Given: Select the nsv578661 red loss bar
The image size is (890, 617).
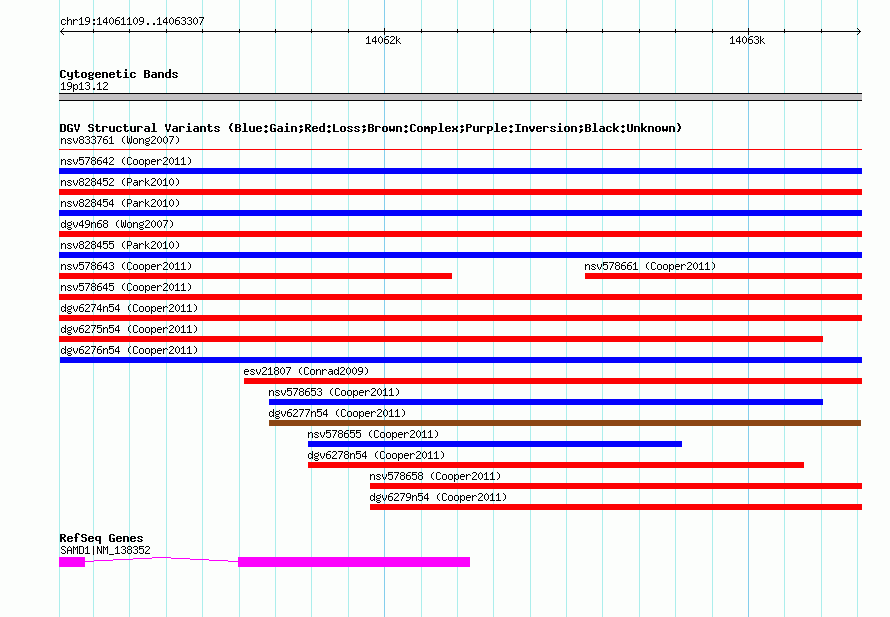Looking at the screenshot, I should (723, 276).
